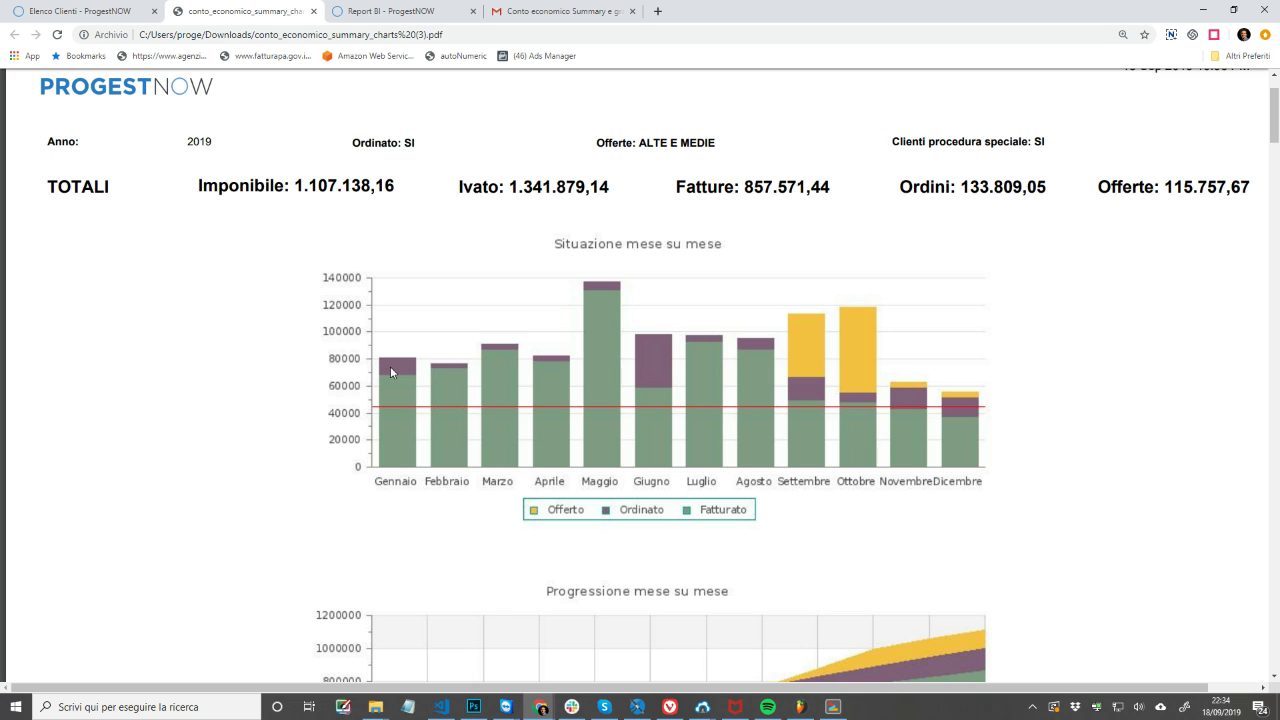Open the https://www.agenzi... bookmark
Image resolution: width=1280 pixels, height=720 pixels.
point(161,56)
